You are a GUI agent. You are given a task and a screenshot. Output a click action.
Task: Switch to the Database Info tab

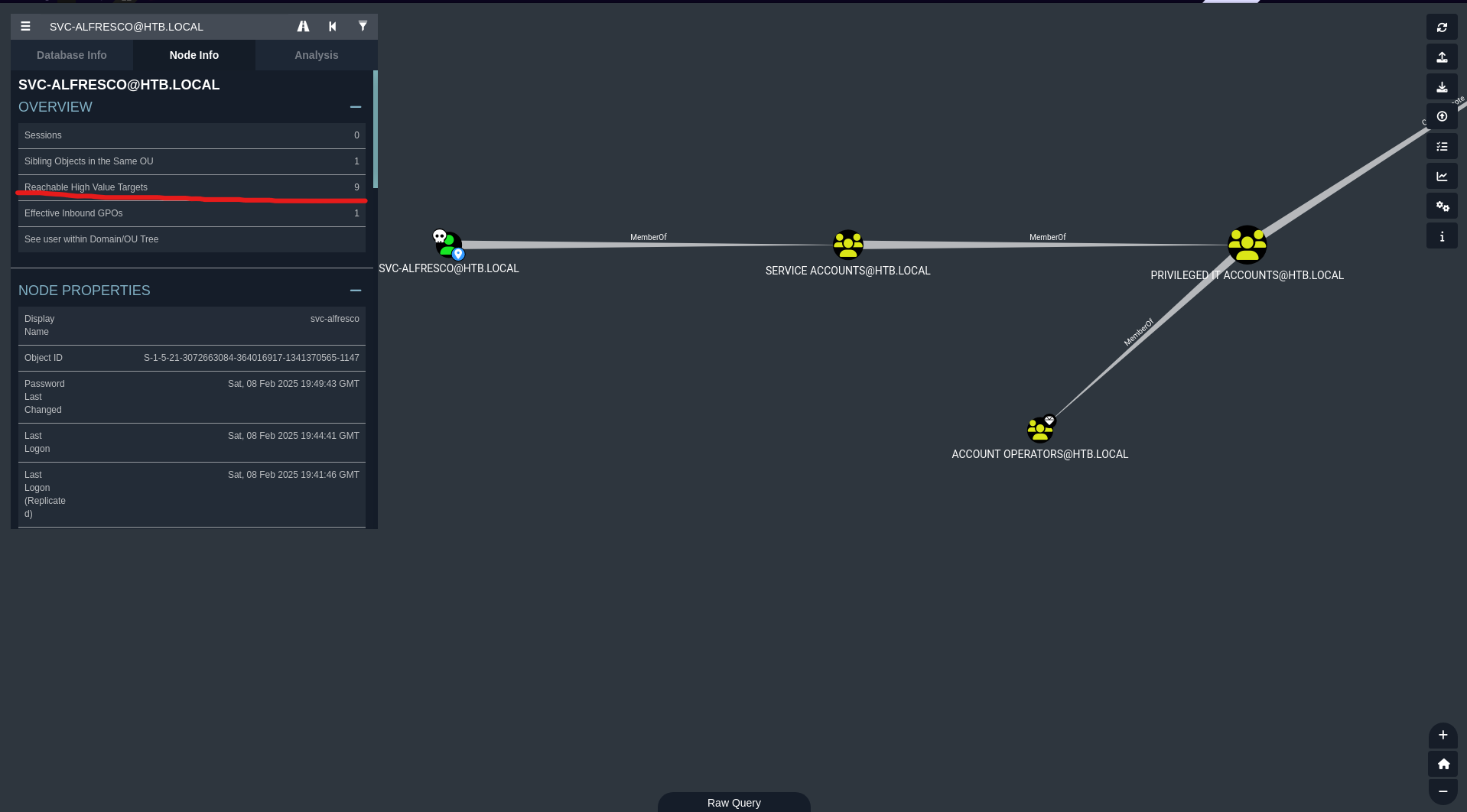(72, 55)
